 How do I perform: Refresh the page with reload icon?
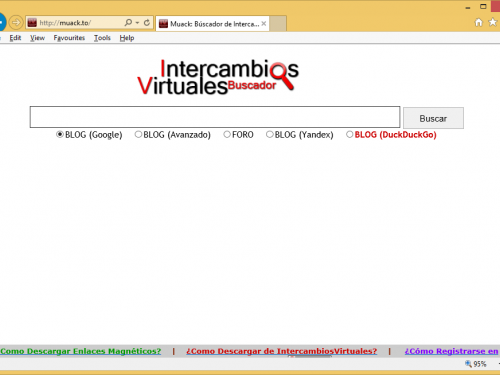147,23
